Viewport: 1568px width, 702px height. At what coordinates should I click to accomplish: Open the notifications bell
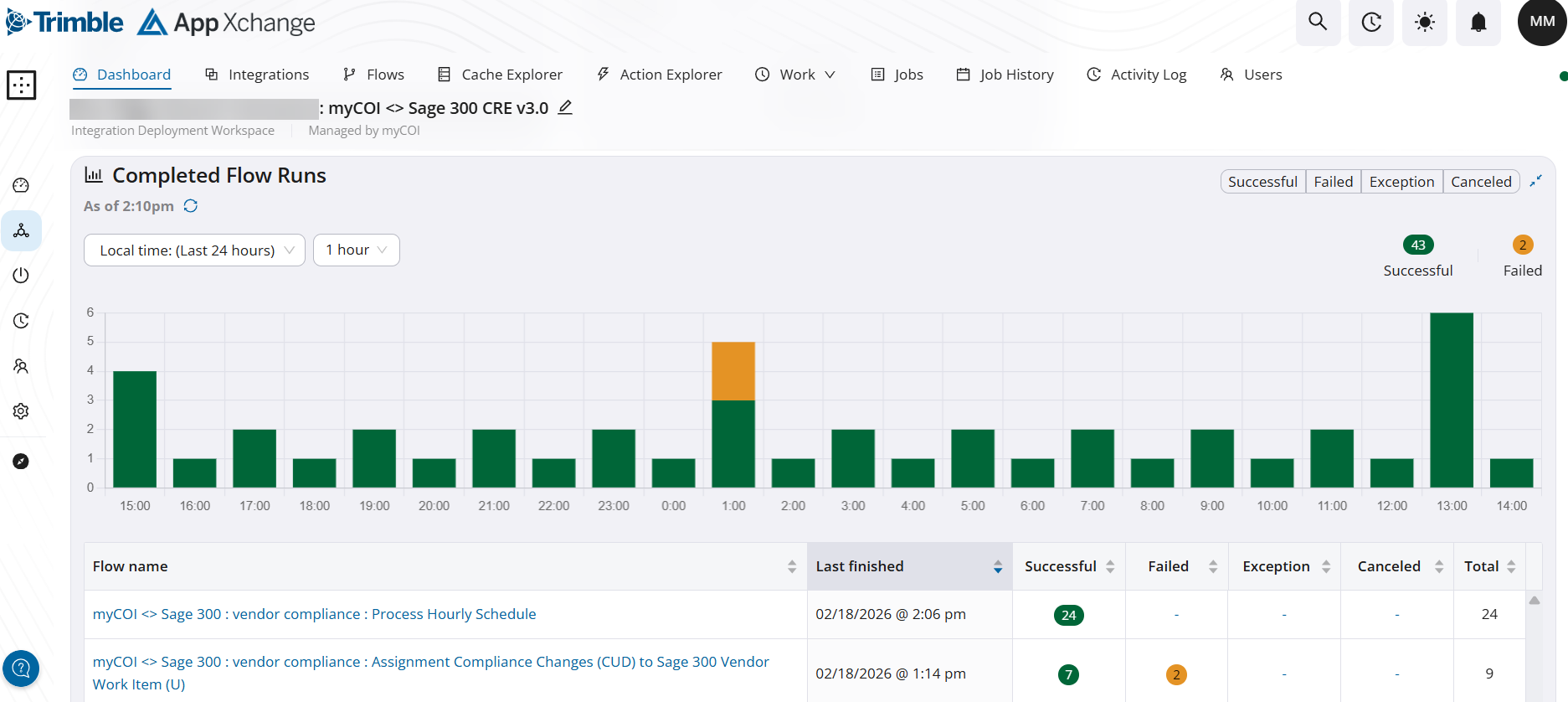1478,22
